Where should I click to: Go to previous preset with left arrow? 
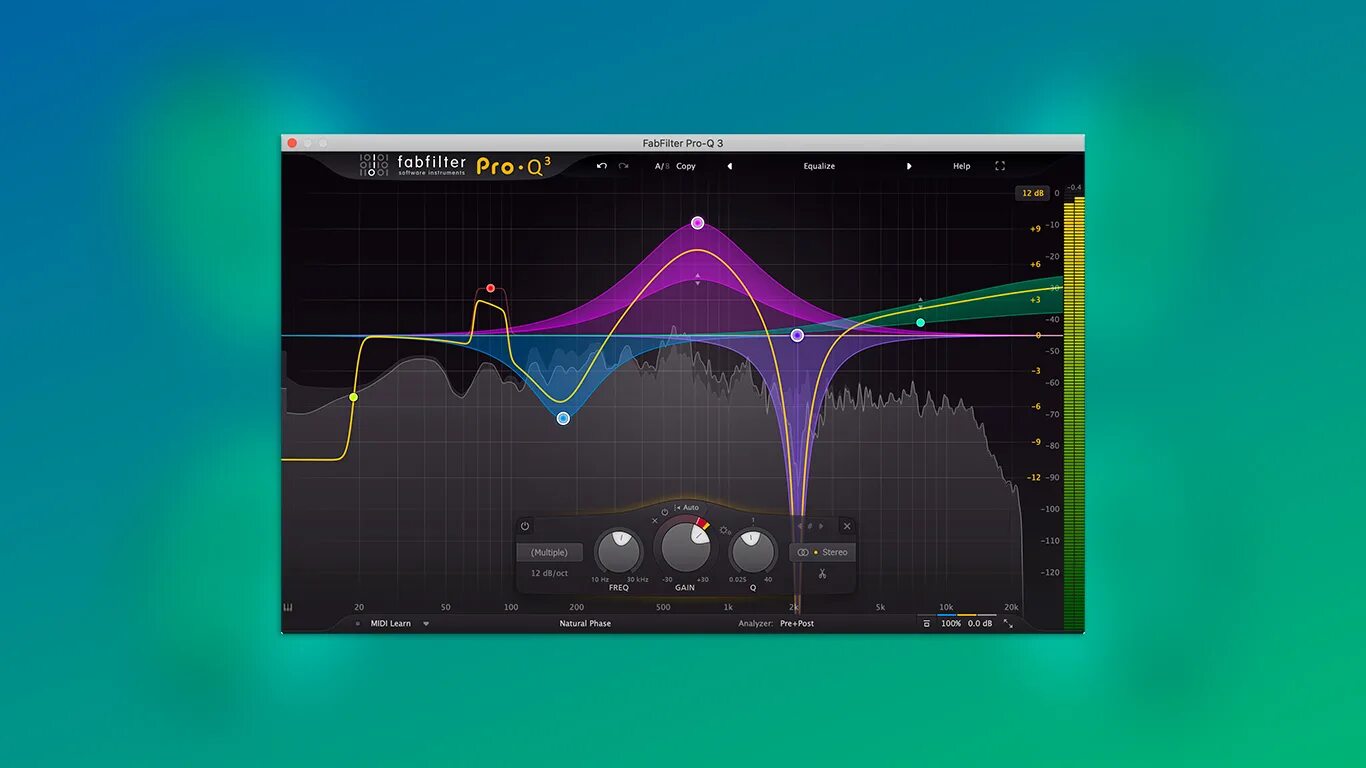729,166
